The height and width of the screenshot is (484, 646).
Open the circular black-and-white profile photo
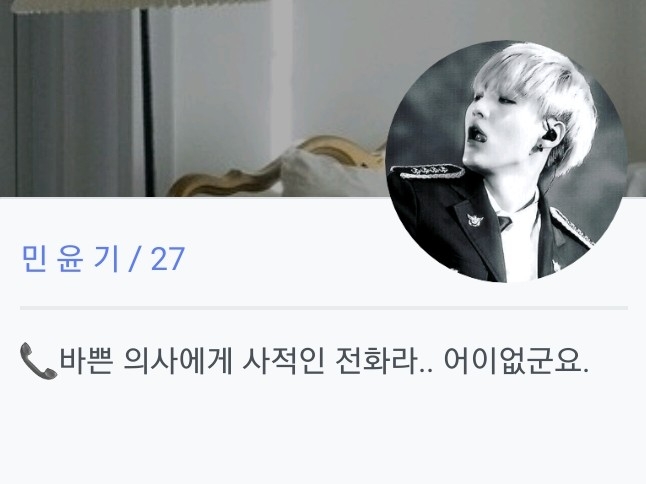click(x=507, y=161)
